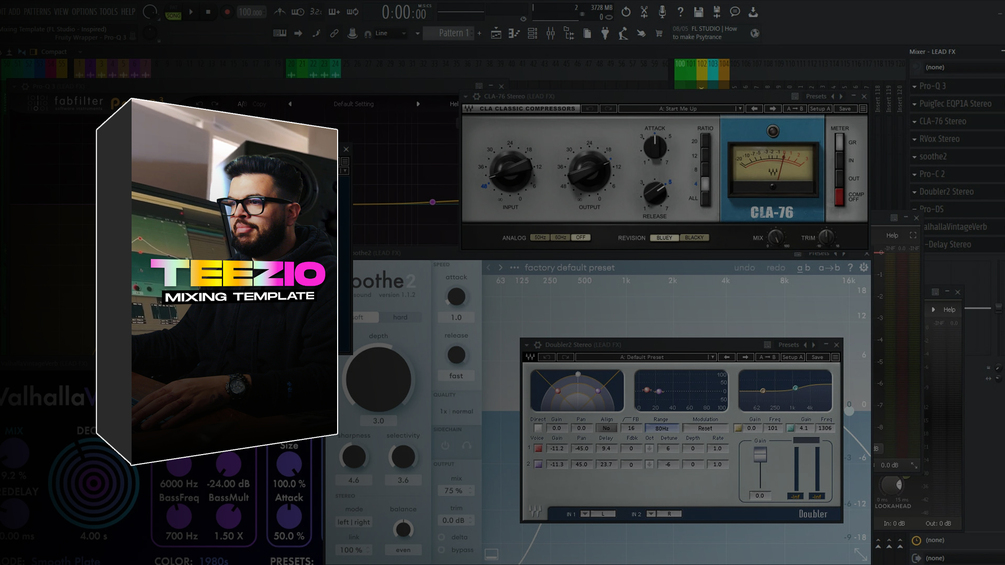1005x565 pixels.
Task: Open the TOOLS menu
Action: pyautogui.click(x=108, y=12)
